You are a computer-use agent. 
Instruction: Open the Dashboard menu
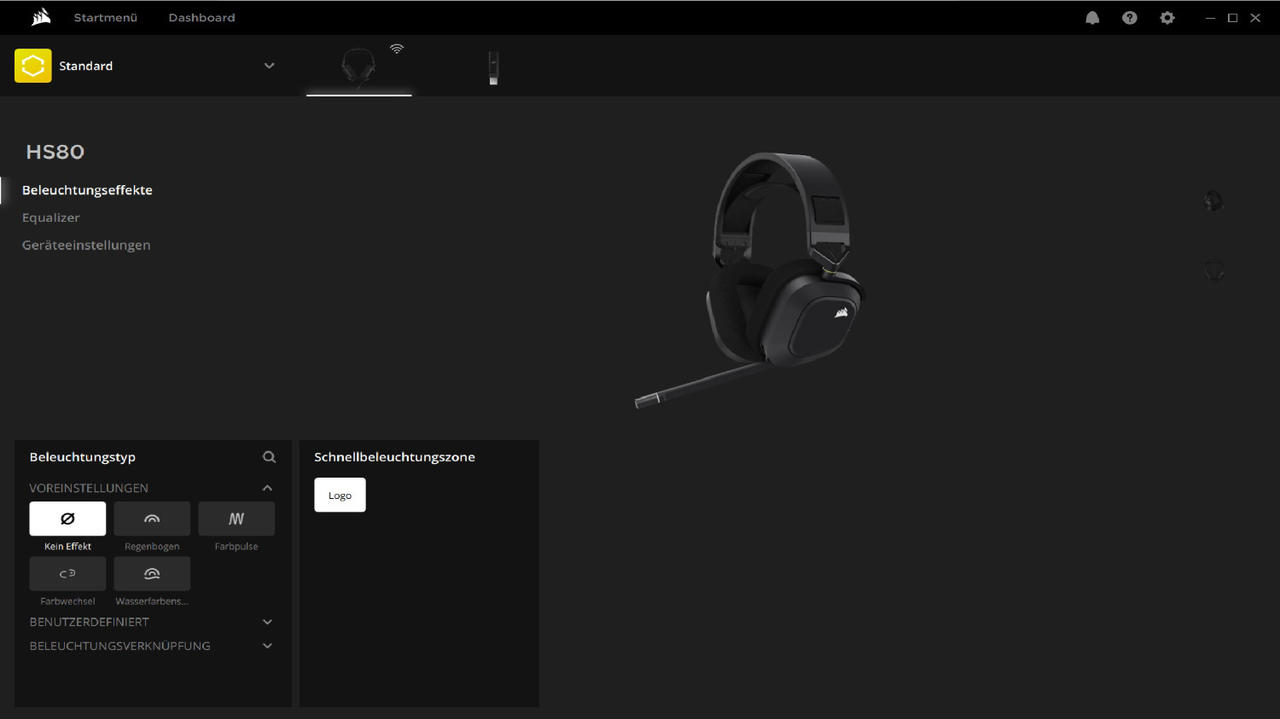(201, 18)
